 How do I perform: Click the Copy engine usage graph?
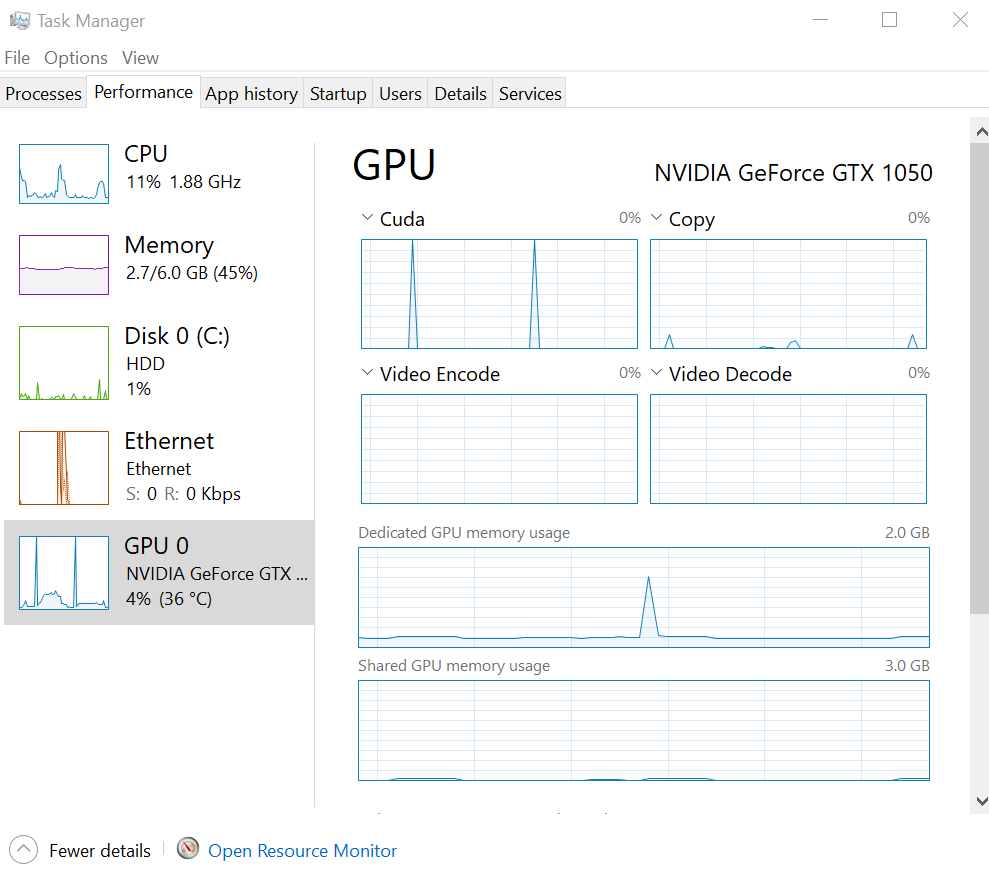click(x=788, y=294)
